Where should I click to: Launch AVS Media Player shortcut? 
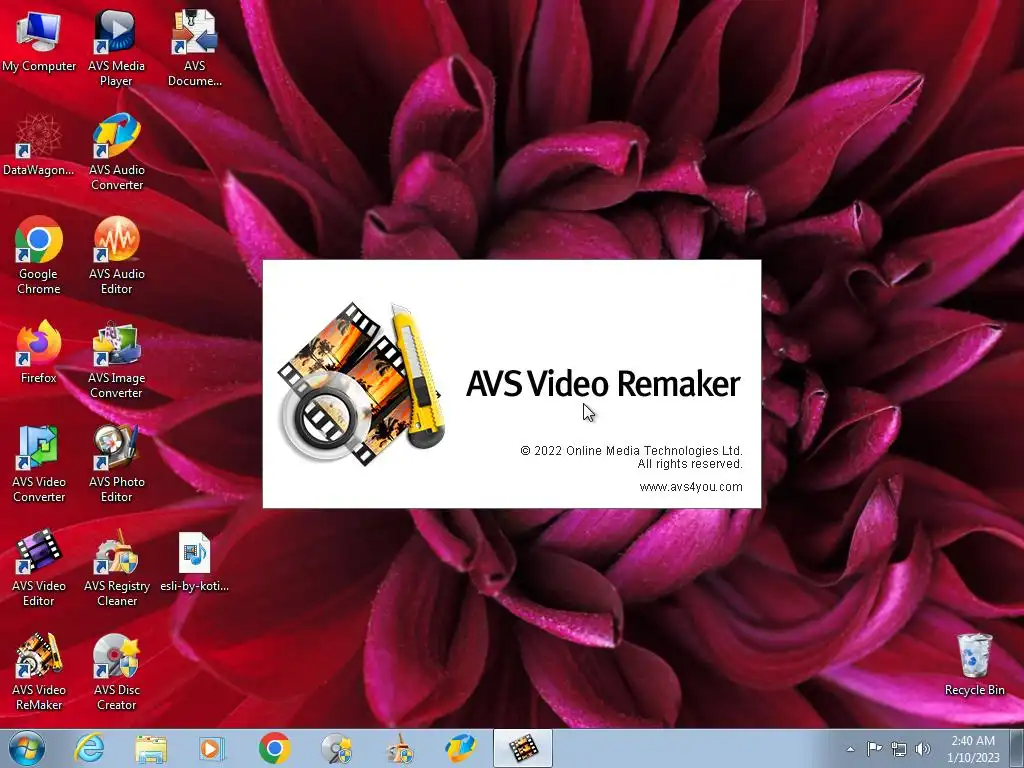coord(116,48)
